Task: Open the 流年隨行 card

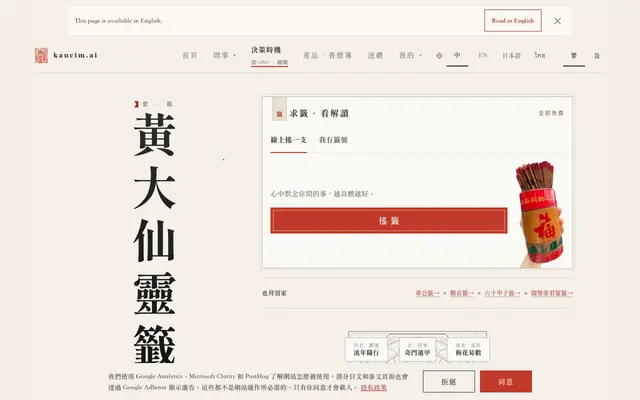Action: [366, 349]
